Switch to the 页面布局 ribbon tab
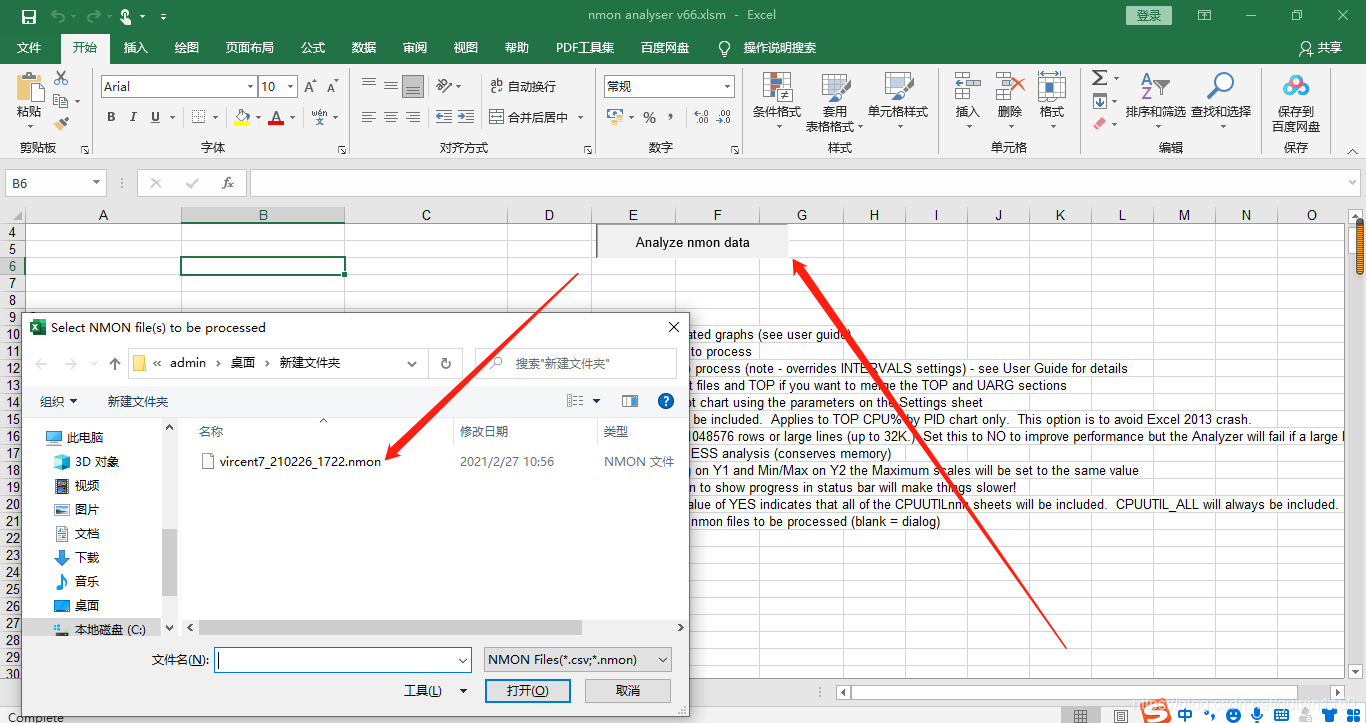Screen dimensions: 1366x723 pyautogui.click(x=250, y=48)
